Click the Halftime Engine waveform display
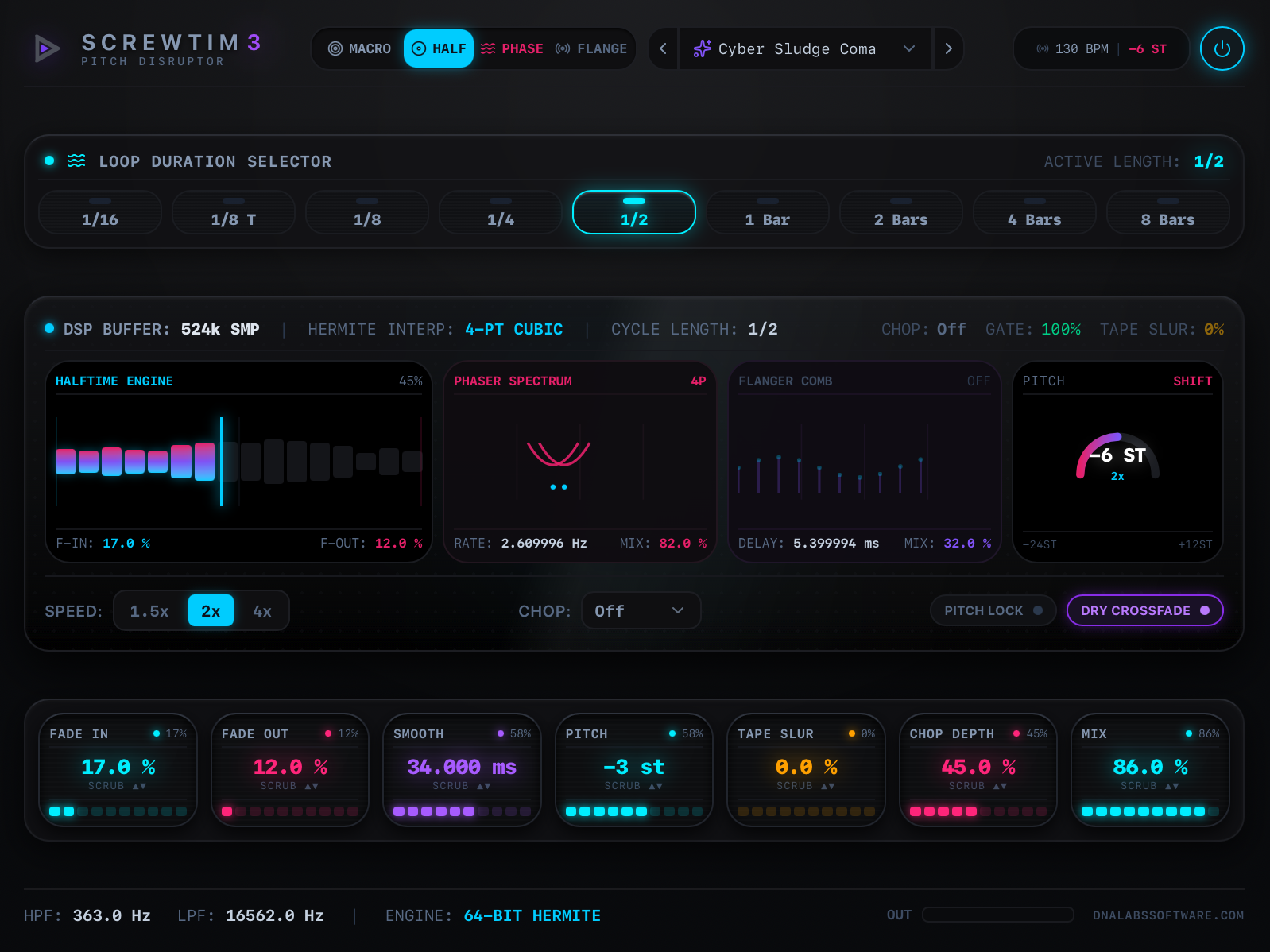The image size is (1270, 952). pyautogui.click(x=239, y=462)
